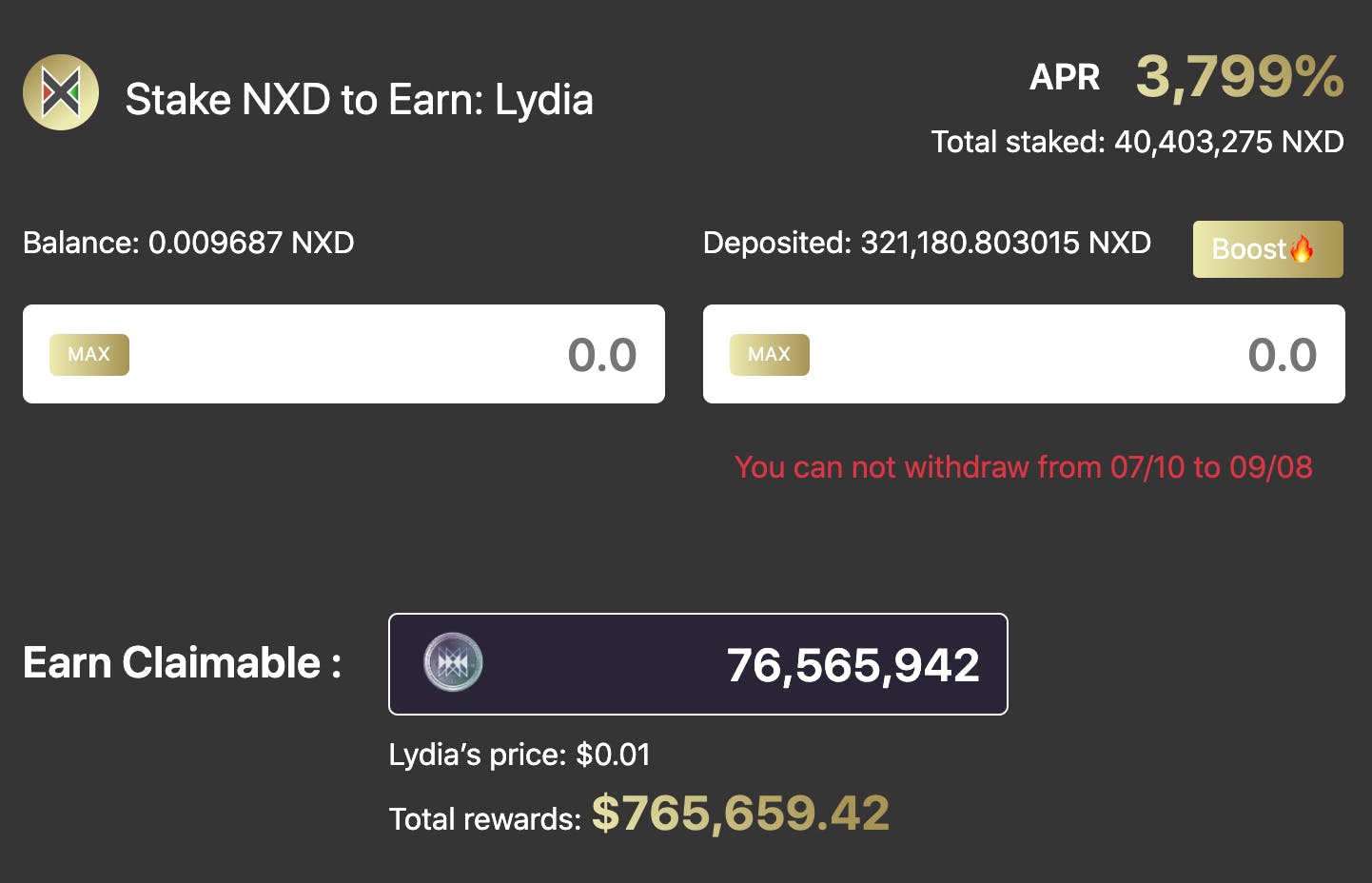Click the Lydia's price $0.01 text
The height and width of the screenshot is (883, 1372).
pyautogui.click(x=519, y=755)
